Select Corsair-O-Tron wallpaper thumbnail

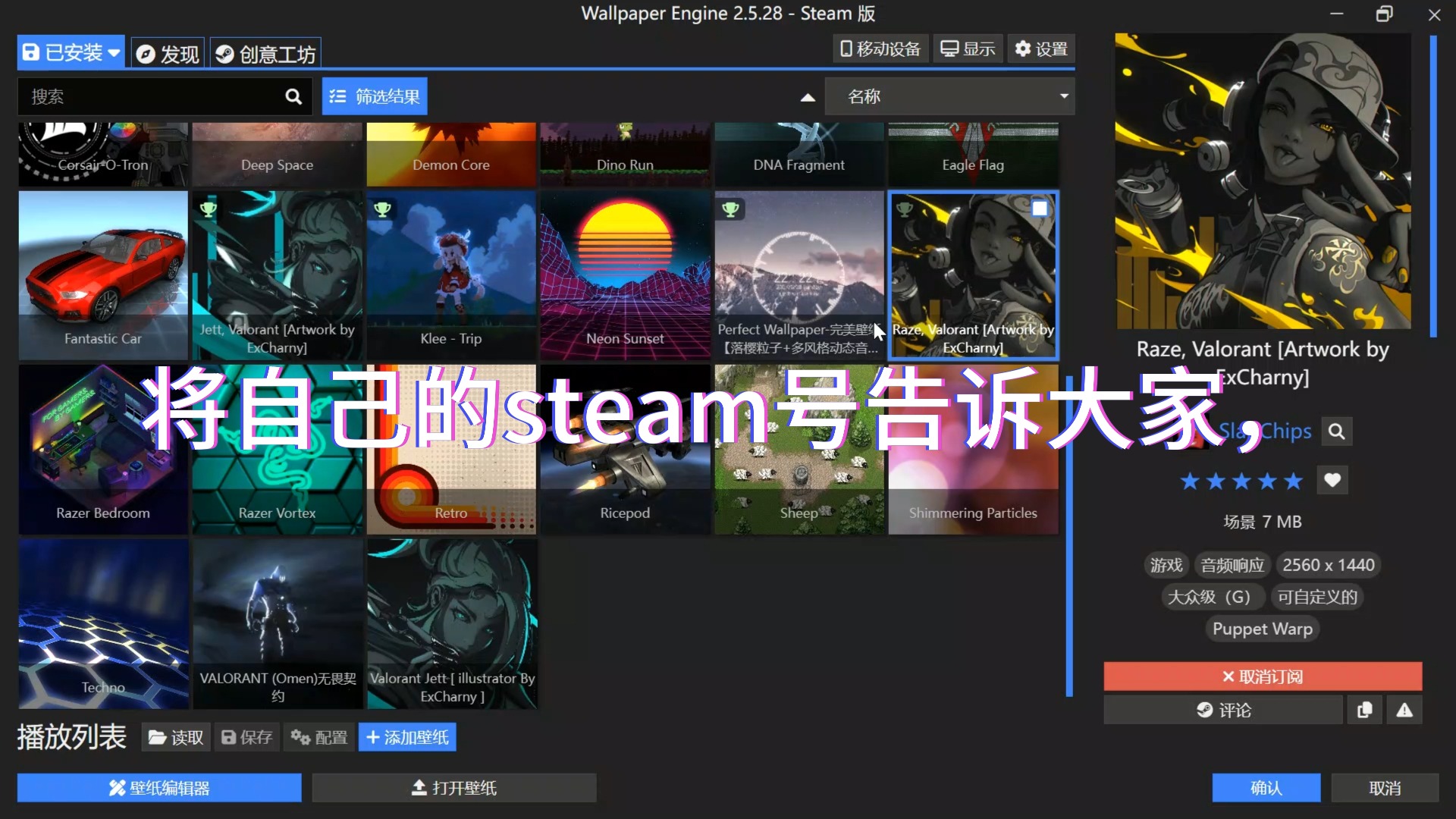103,155
